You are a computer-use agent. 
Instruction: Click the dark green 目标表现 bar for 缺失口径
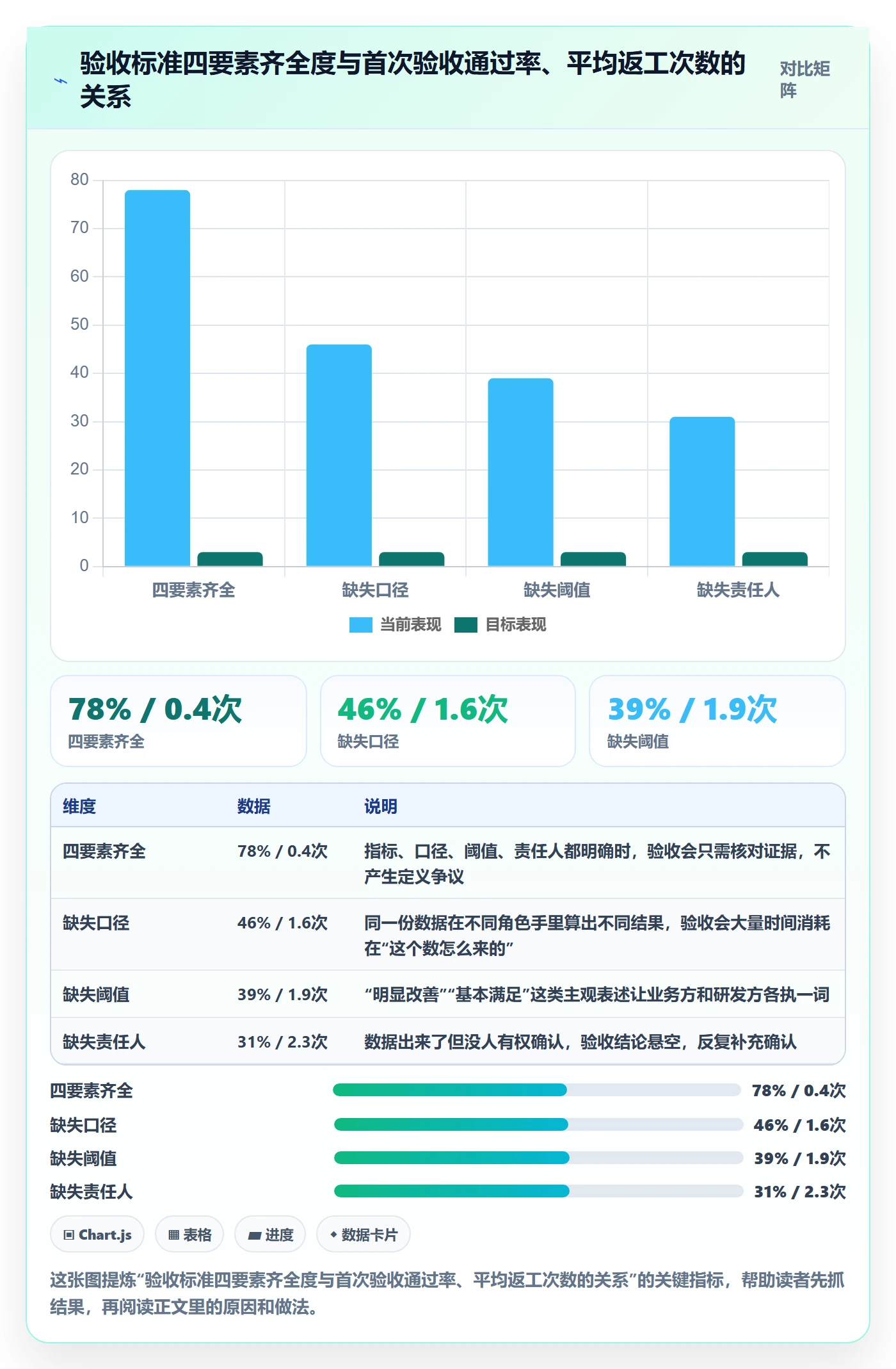point(412,559)
